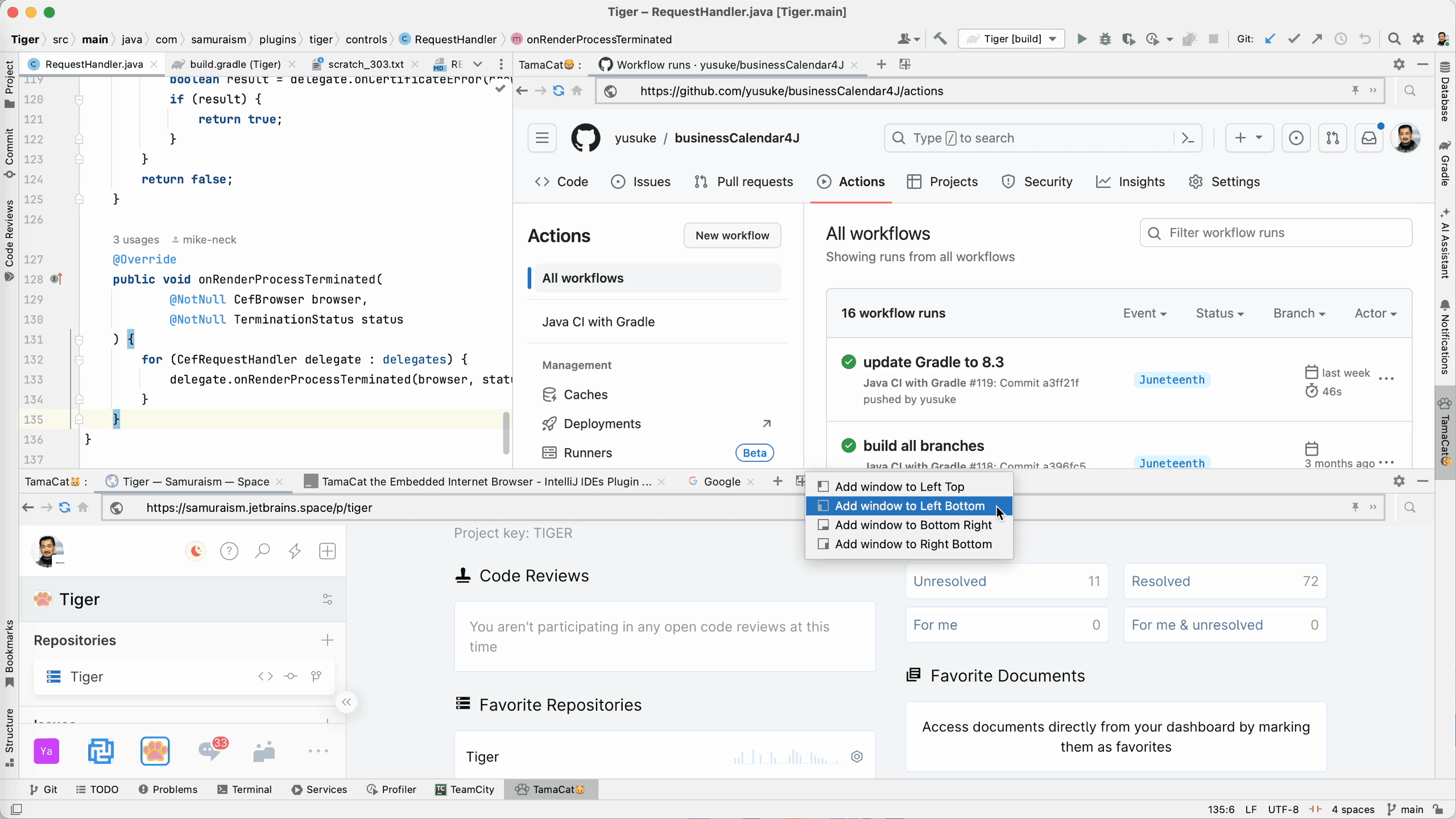The width and height of the screenshot is (1456, 819).
Task: Open Search Everywhere magnifier in top toolbar
Action: 1394,39
